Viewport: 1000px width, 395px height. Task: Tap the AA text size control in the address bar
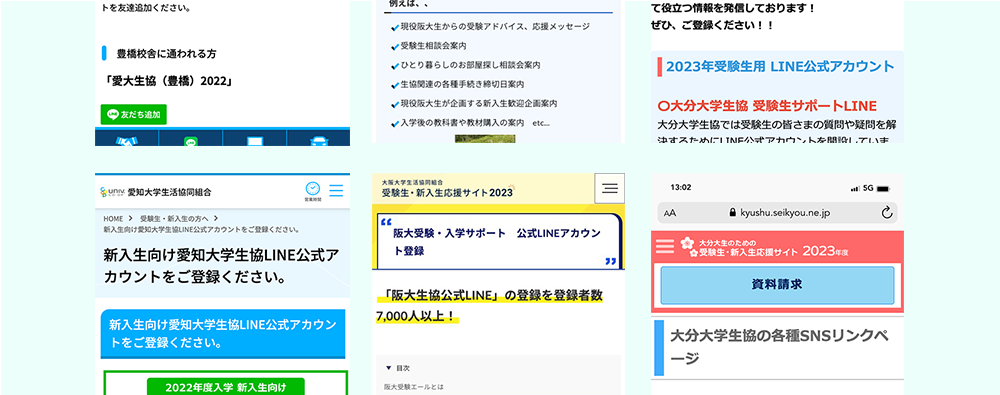point(670,213)
